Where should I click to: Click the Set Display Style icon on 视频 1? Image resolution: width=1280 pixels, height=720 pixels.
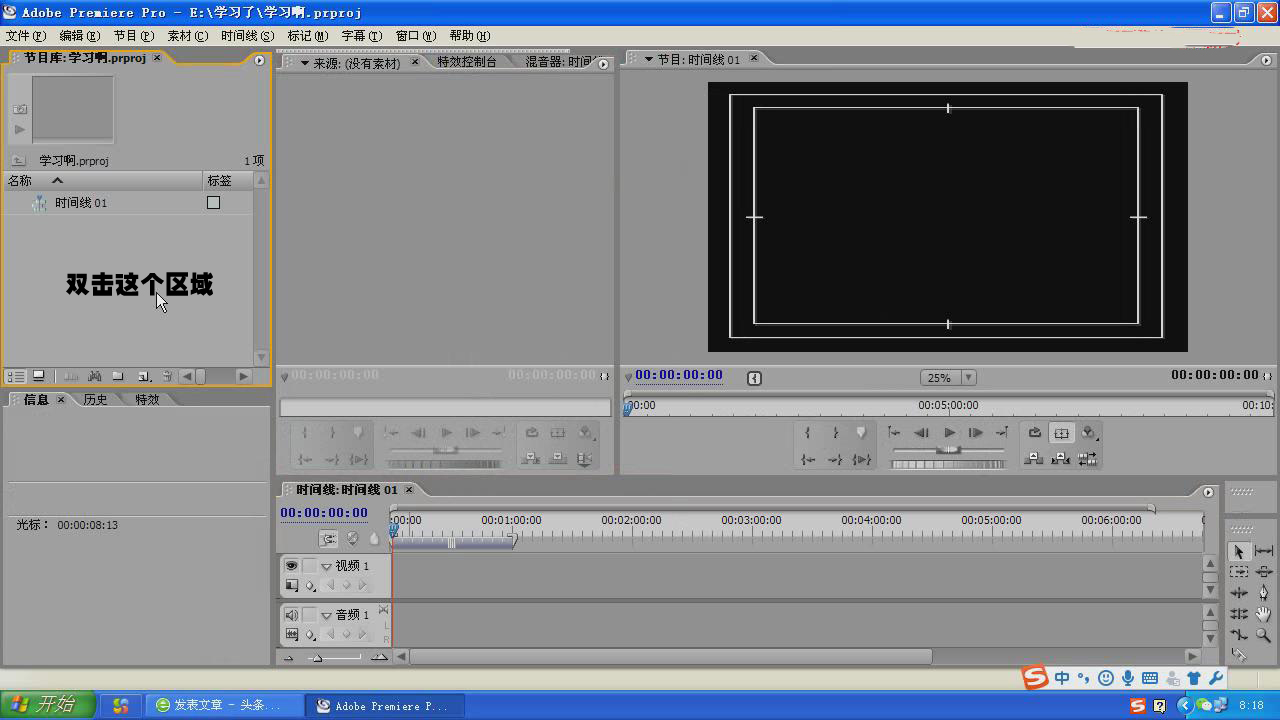coord(292,585)
